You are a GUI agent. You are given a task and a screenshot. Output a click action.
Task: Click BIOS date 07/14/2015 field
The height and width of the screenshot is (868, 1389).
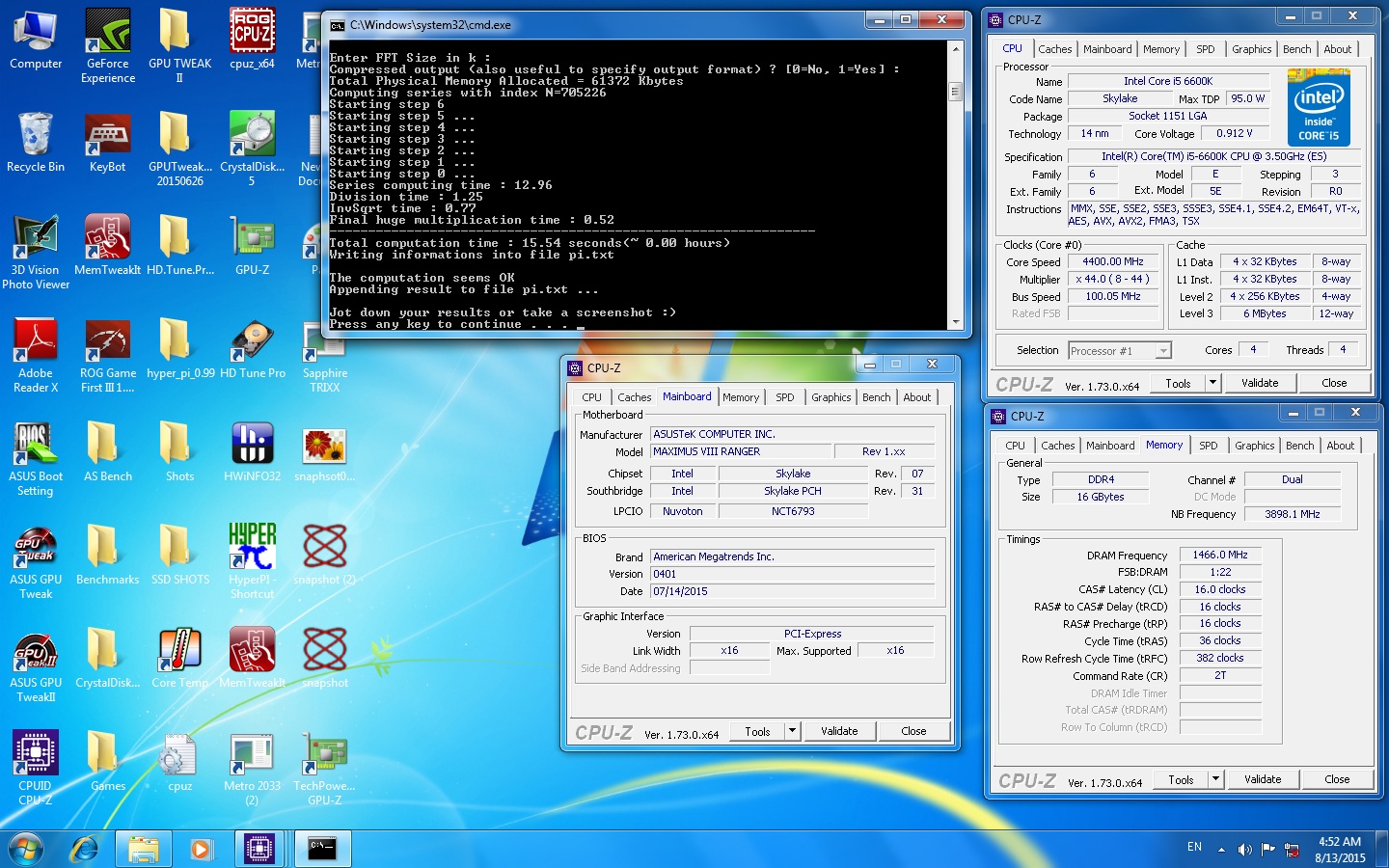coord(793,591)
